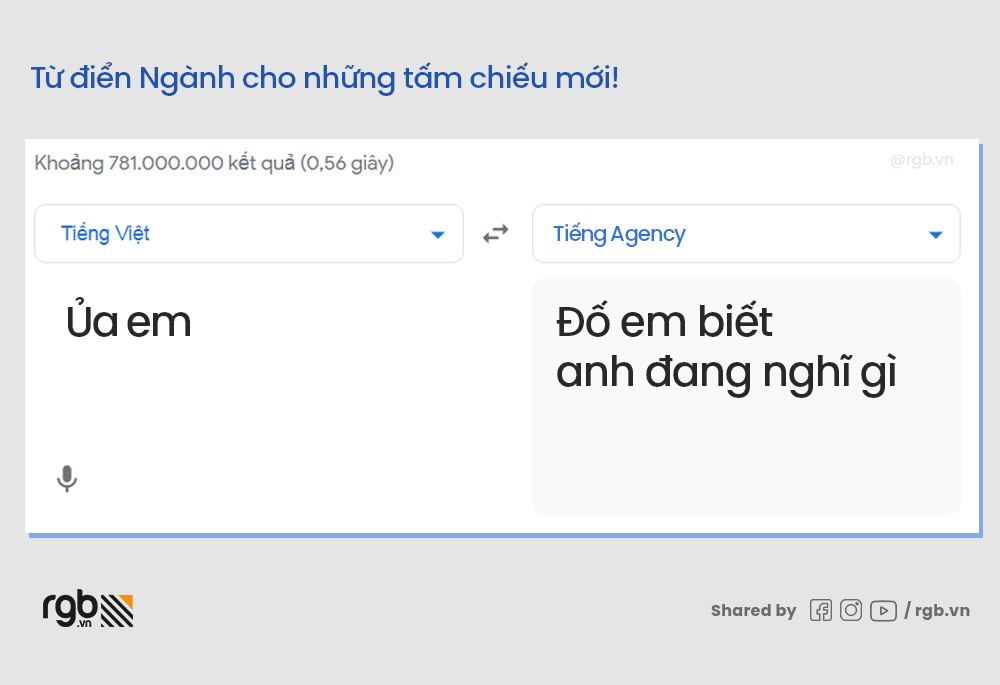Expand the Tiếng Agency dropdown arrow
This screenshot has height=685, width=1000.
936,235
